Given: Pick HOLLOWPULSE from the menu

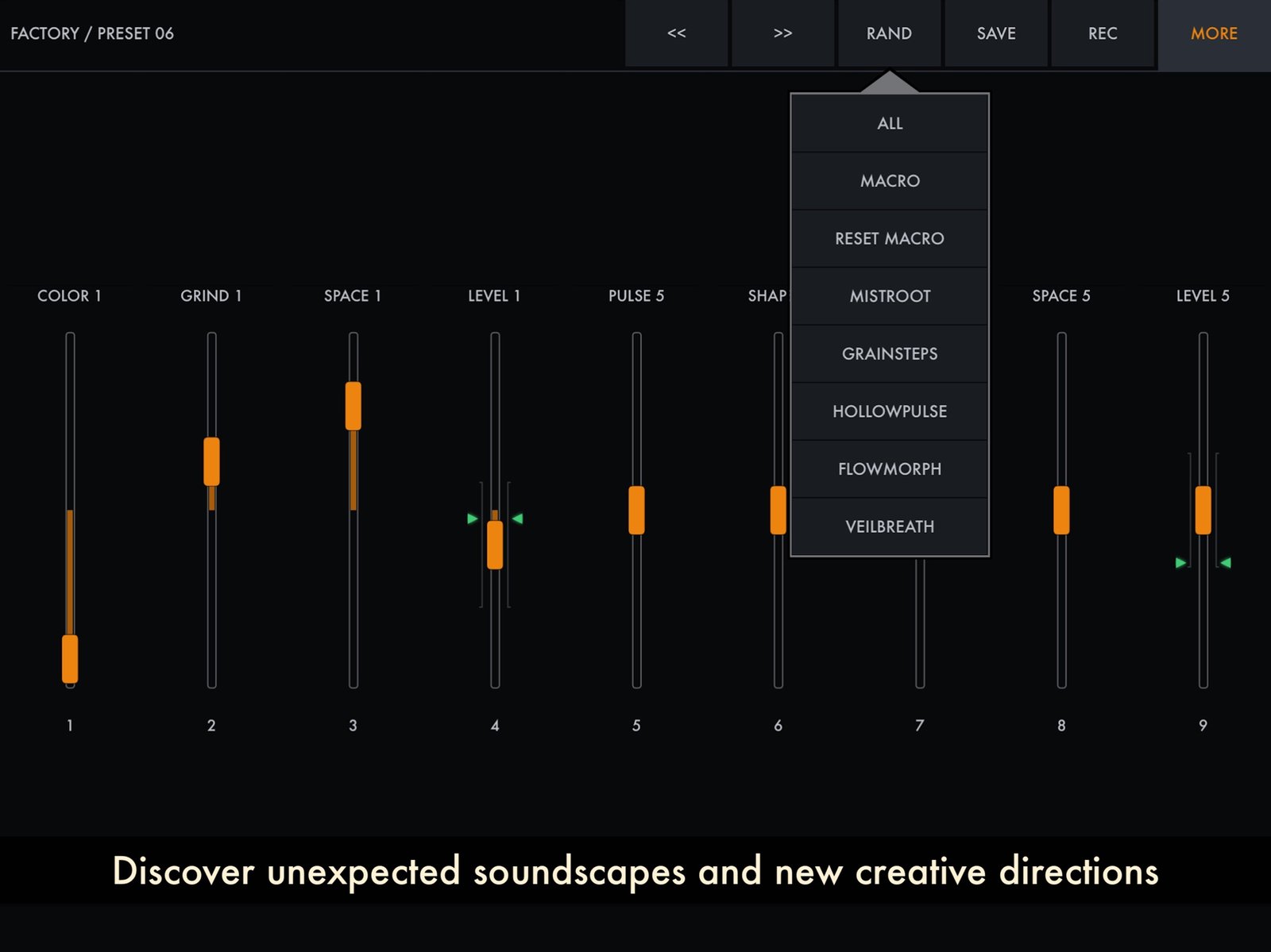Looking at the screenshot, I should (890, 411).
